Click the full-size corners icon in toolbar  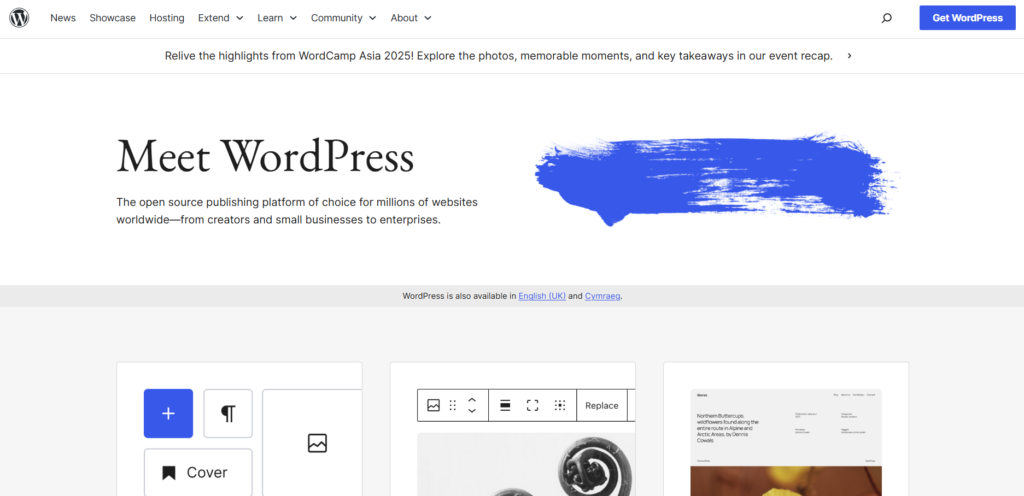(532, 405)
